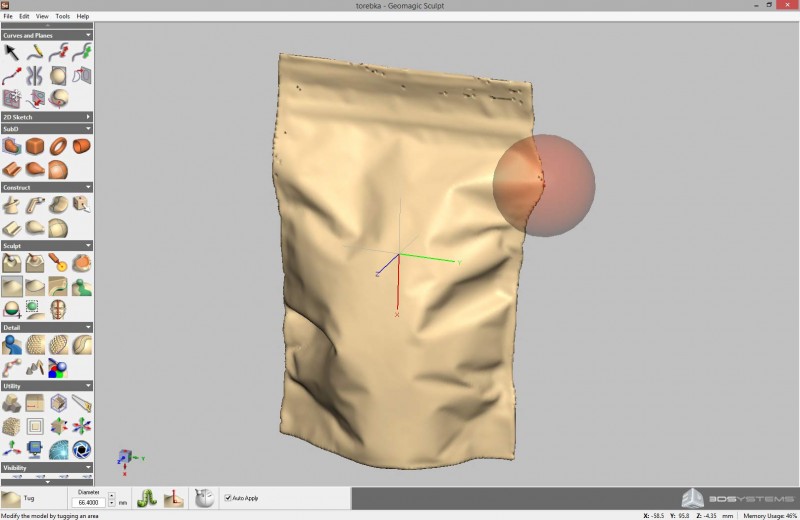
Task: Select the black arrow selection tool
Action: click(x=11, y=52)
